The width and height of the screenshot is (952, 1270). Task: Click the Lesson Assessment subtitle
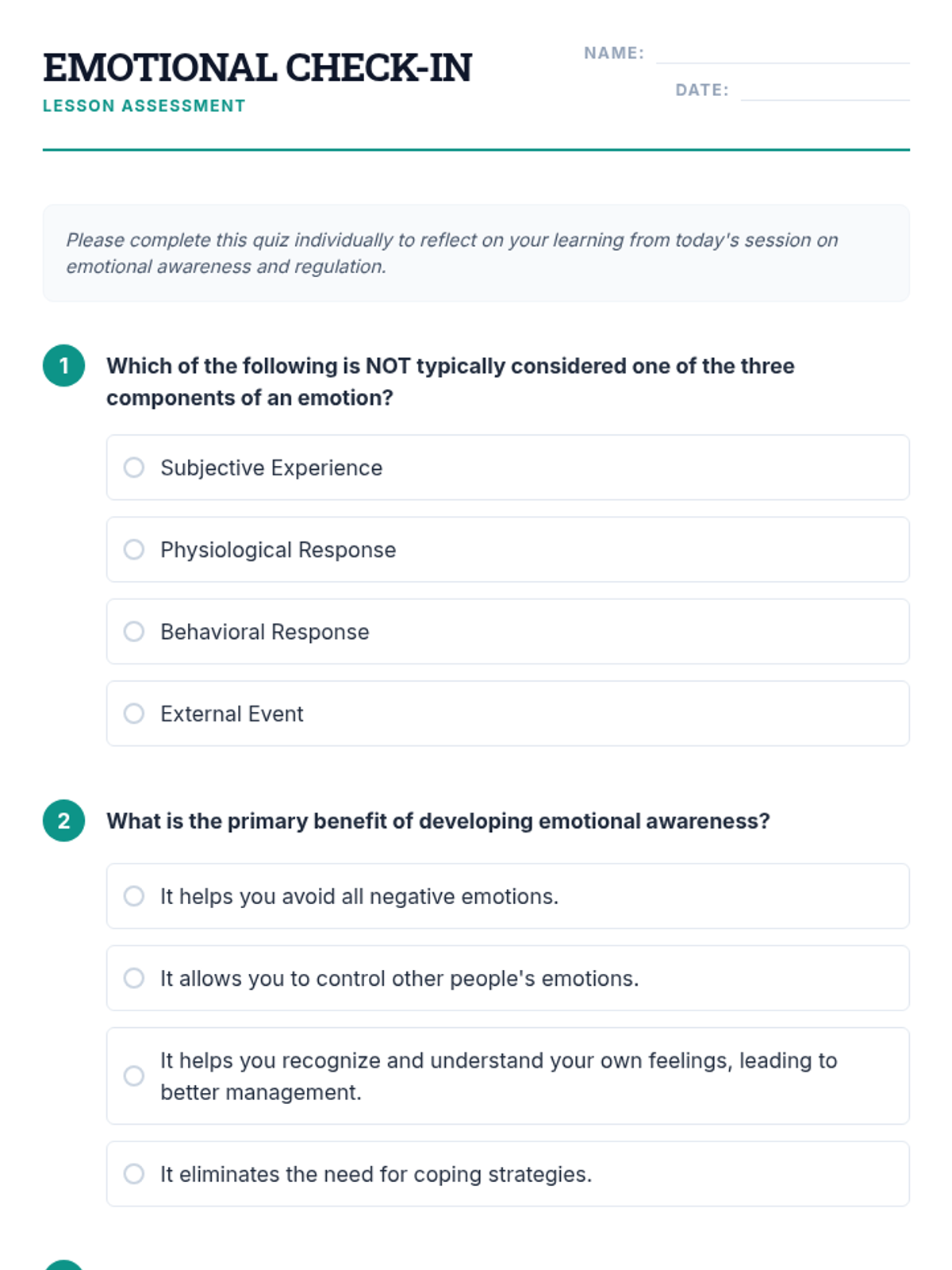point(144,106)
